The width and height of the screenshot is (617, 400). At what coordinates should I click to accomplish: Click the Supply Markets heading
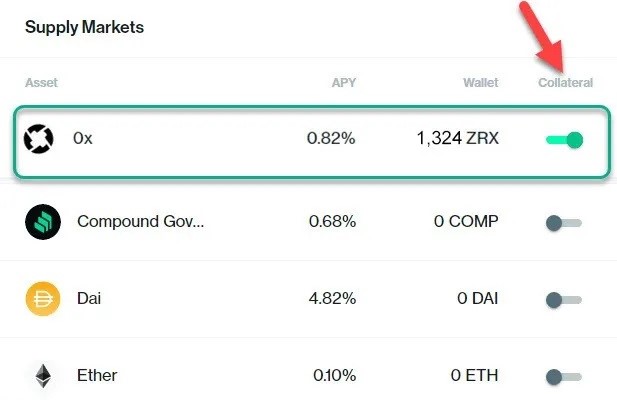point(84,27)
